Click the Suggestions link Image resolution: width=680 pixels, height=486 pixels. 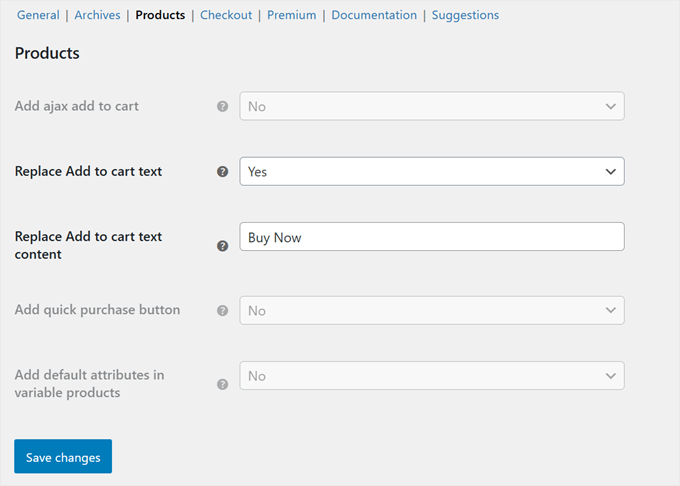tap(465, 15)
